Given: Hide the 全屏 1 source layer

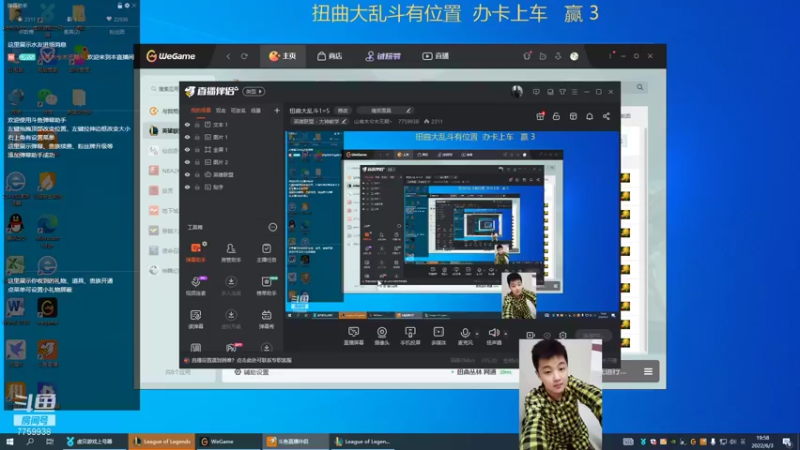Looking at the screenshot, I should pos(187,149).
